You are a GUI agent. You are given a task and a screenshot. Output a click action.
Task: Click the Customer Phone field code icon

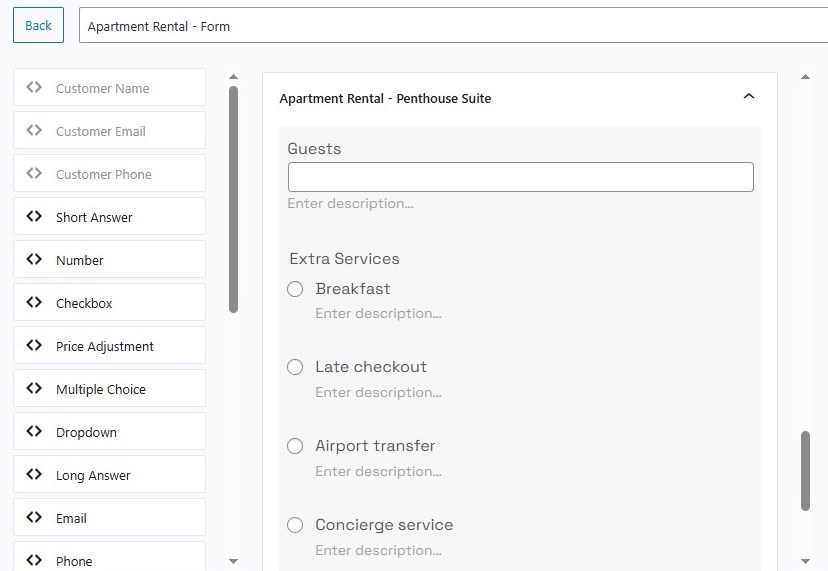[34, 173]
